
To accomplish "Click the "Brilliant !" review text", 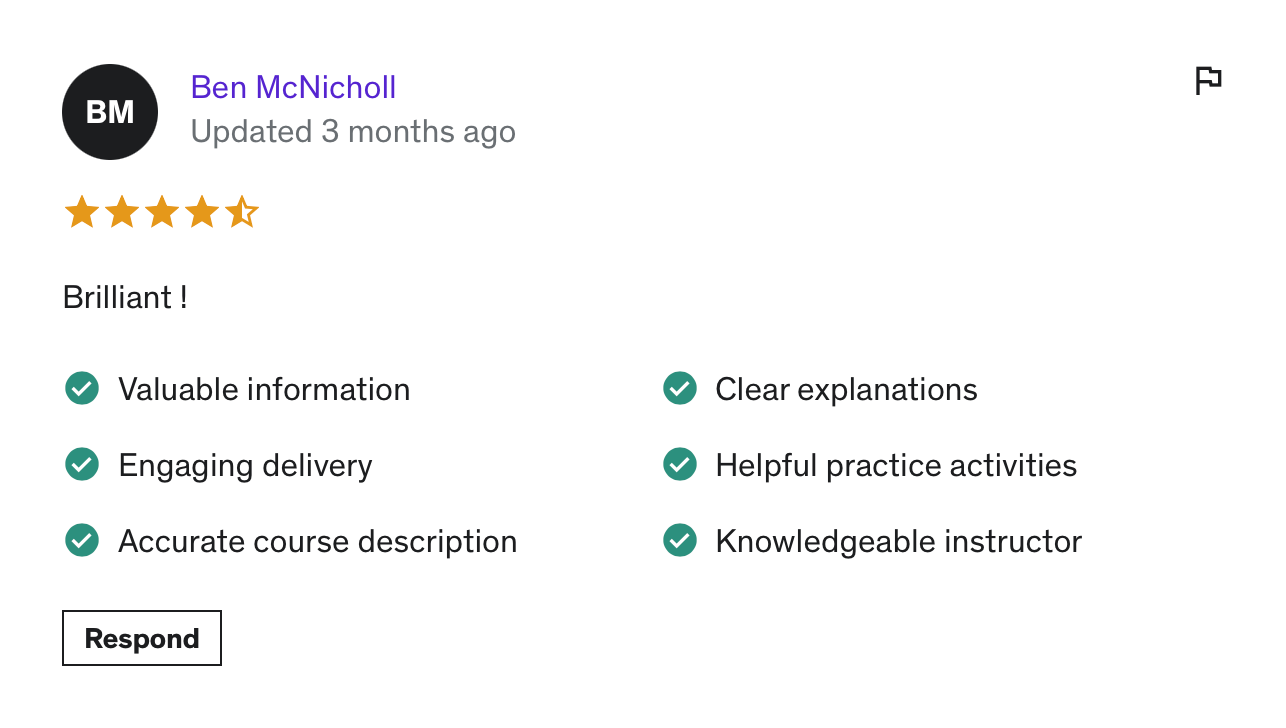I will (x=125, y=297).
